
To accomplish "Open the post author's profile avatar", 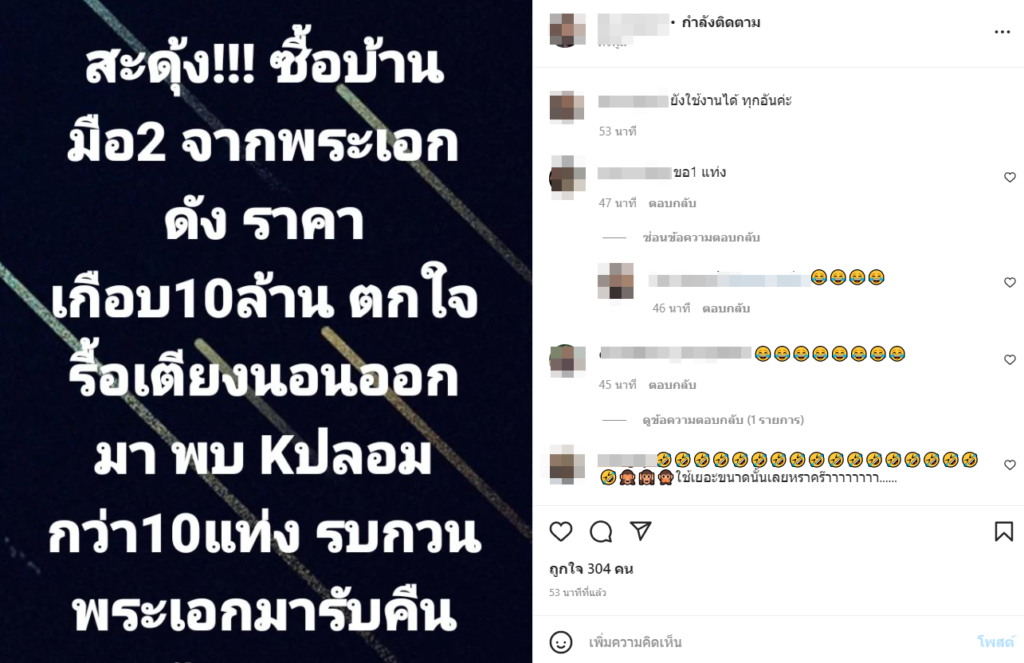I will [567, 29].
